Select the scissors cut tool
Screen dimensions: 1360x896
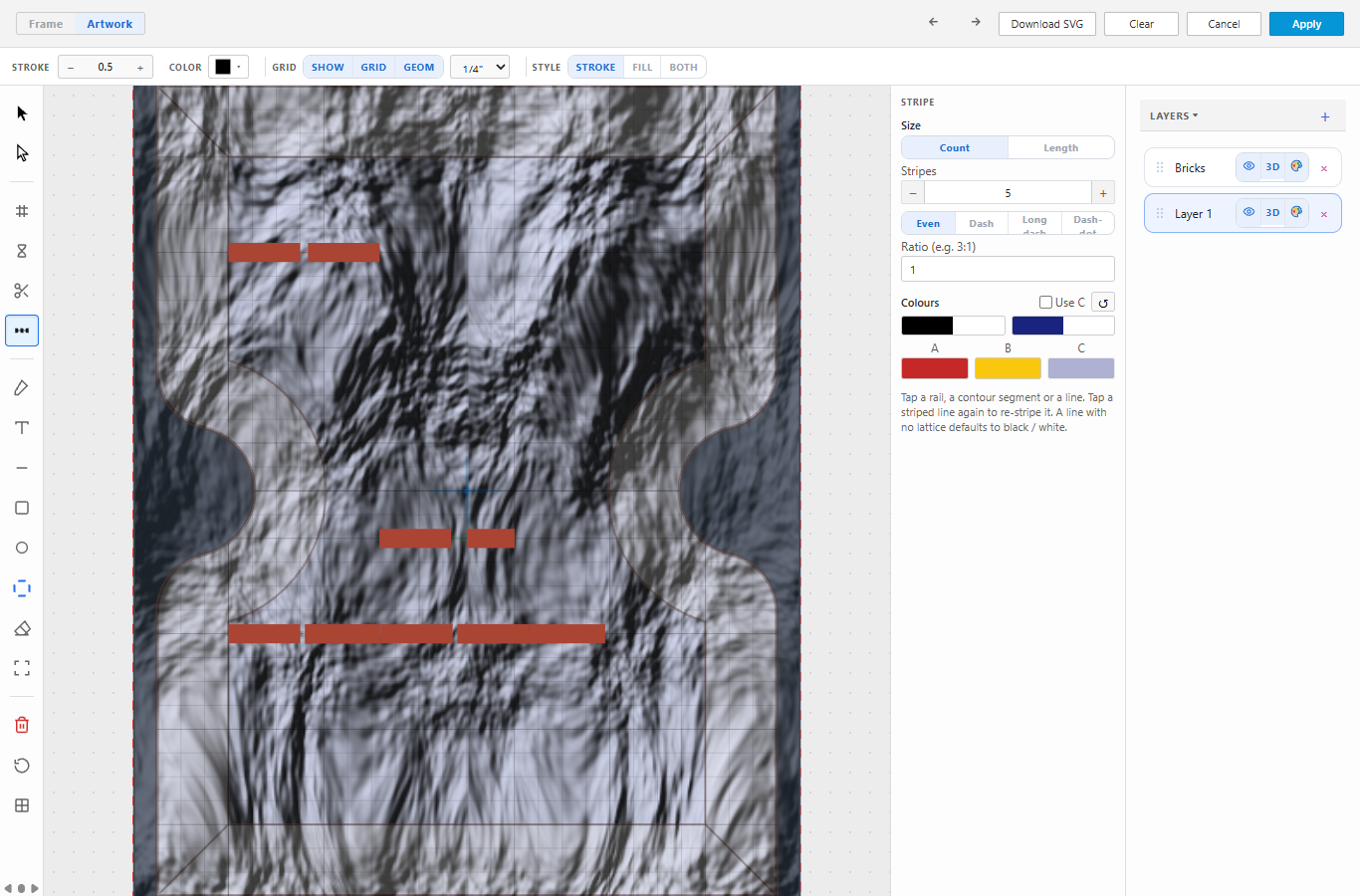point(22,291)
